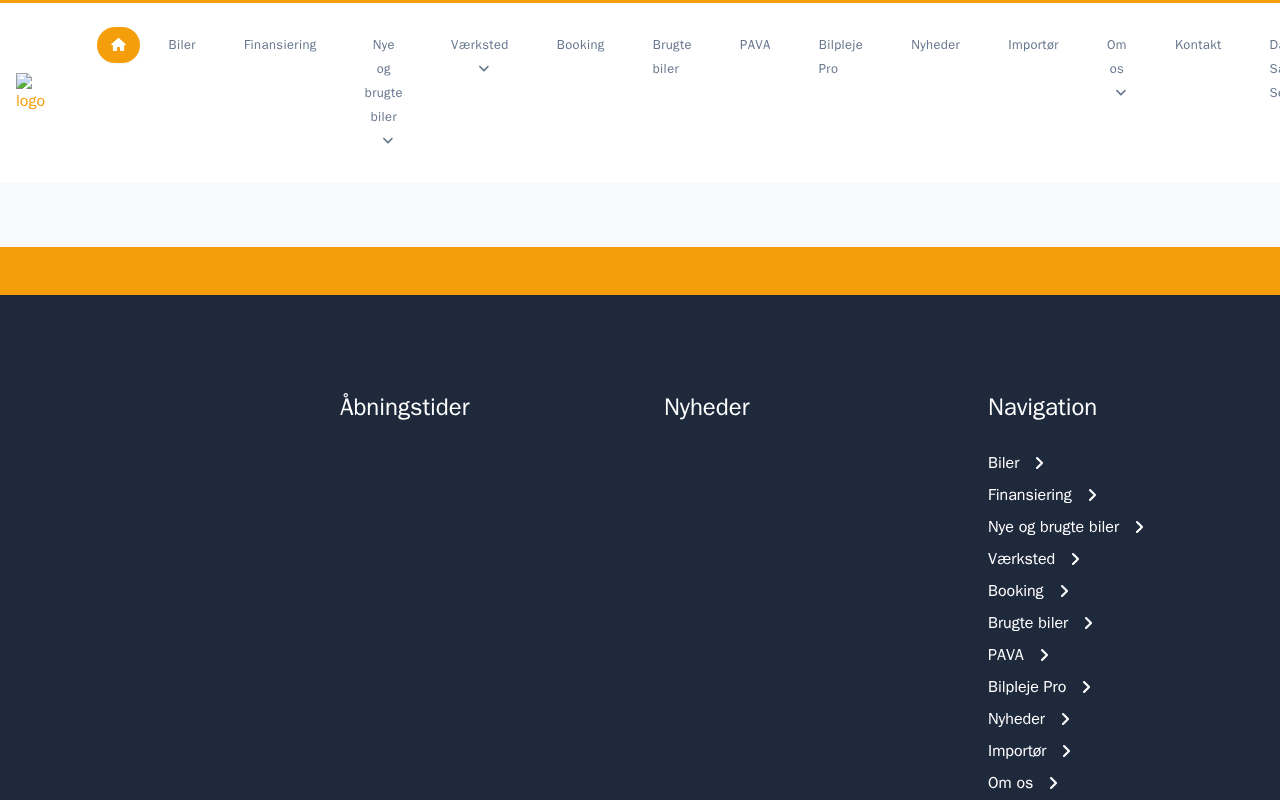Open Nye og brugte biler top menu label
Image resolution: width=1280 pixels, height=800 pixels.
click(x=384, y=81)
